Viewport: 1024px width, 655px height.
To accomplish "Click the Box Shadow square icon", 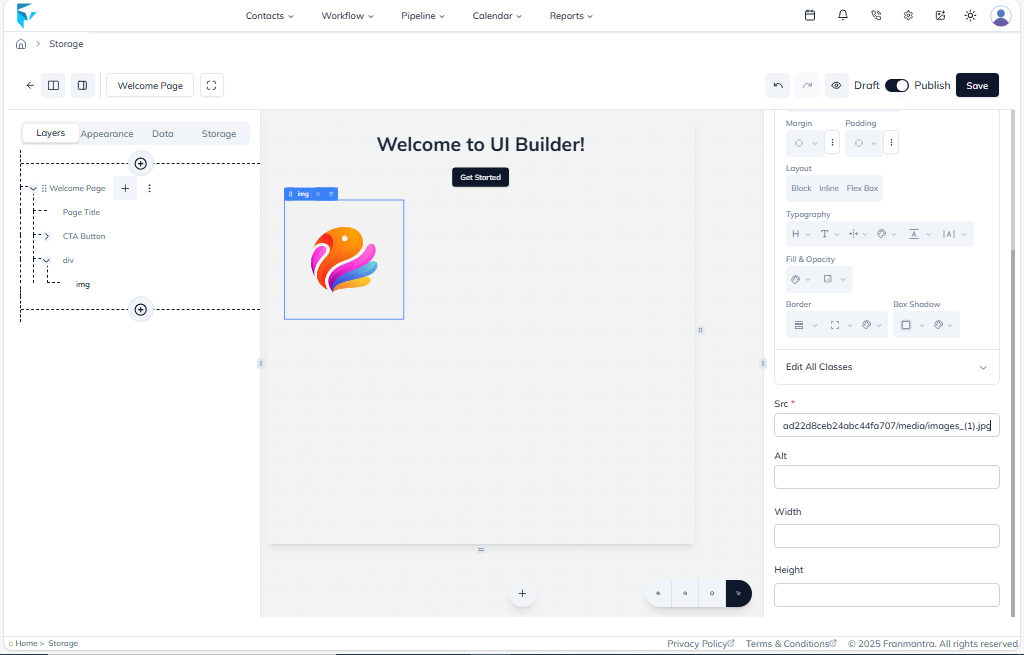I will coord(904,324).
